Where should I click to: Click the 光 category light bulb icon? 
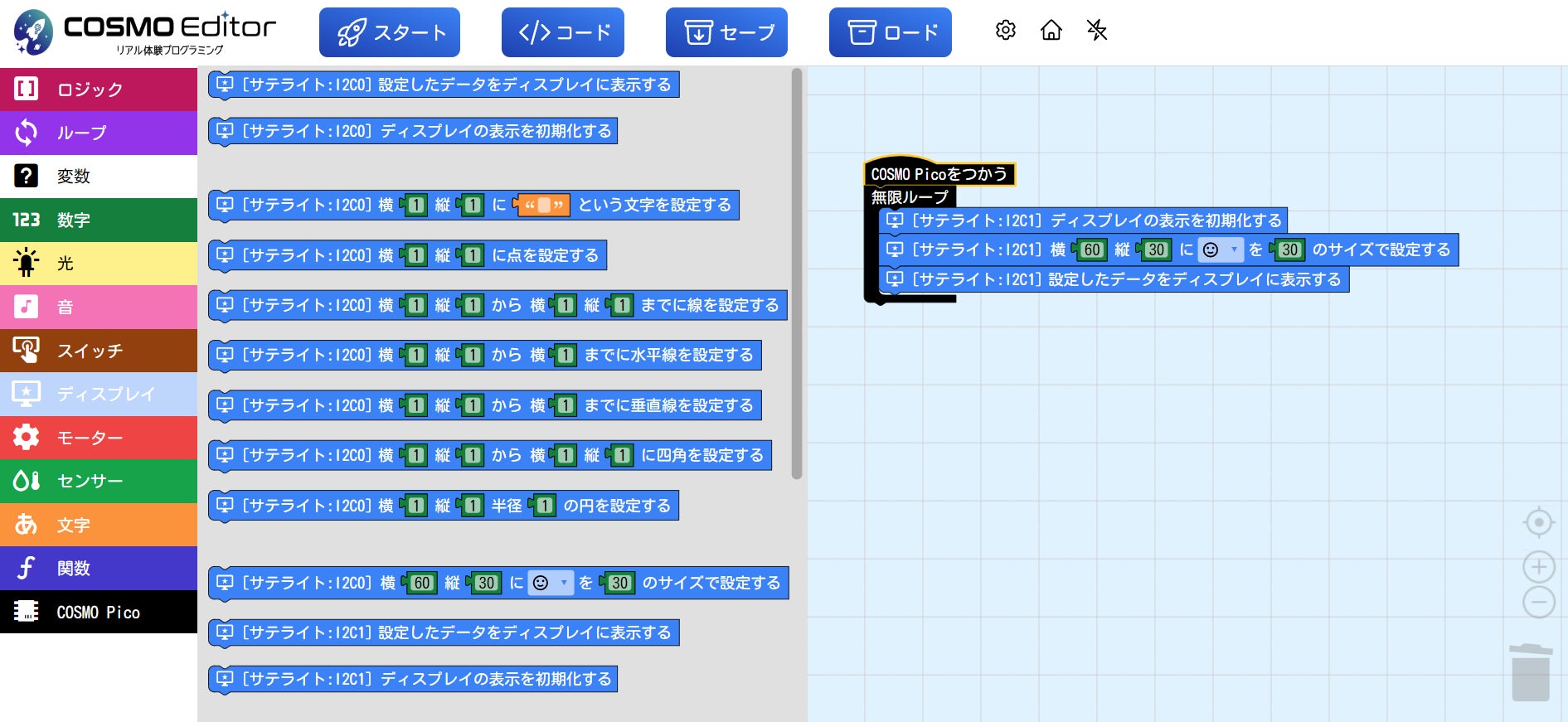pyautogui.click(x=27, y=263)
